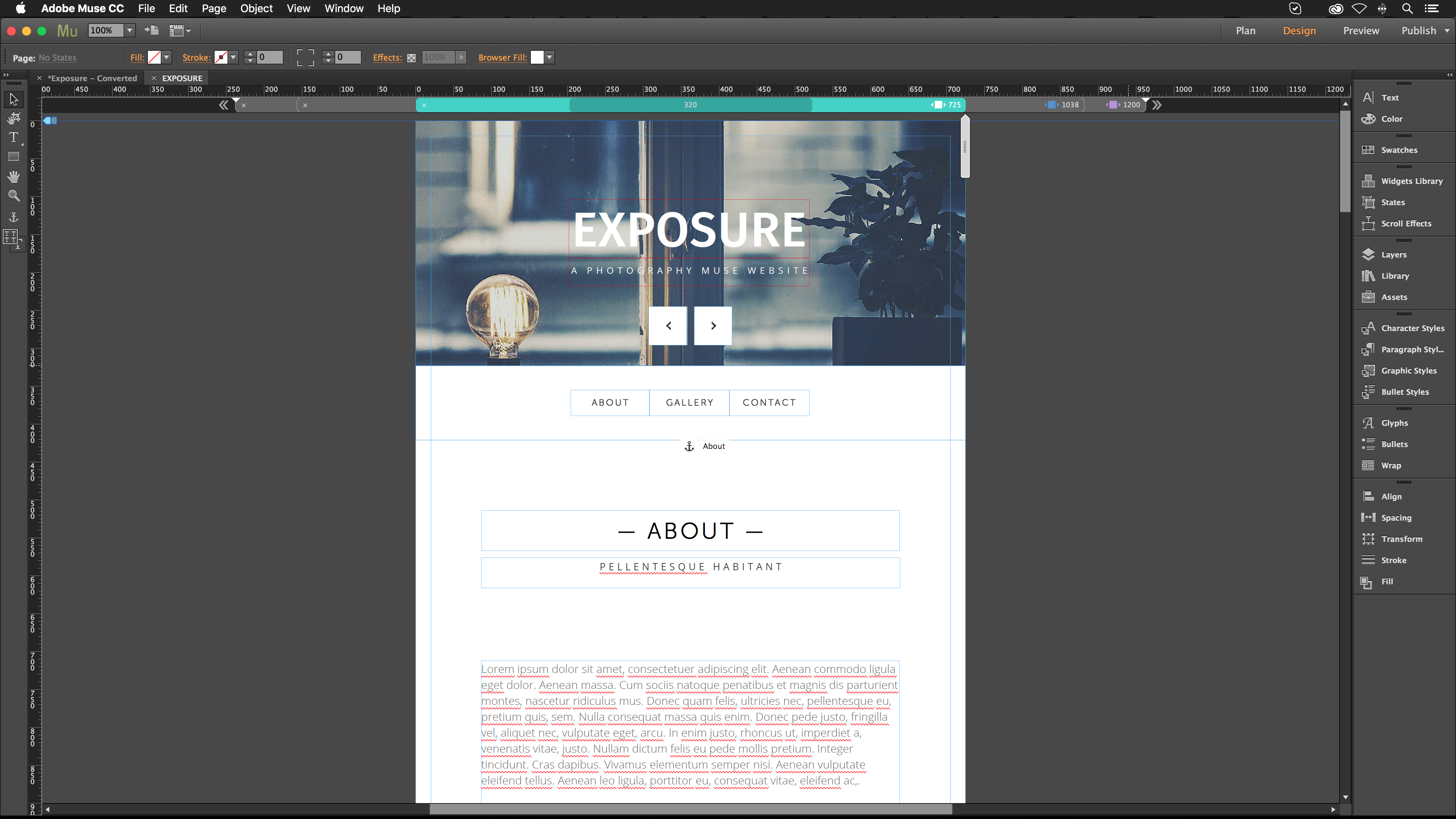
Task: Expand the Stroke color dropdown arrow
Action: (234, 57)
